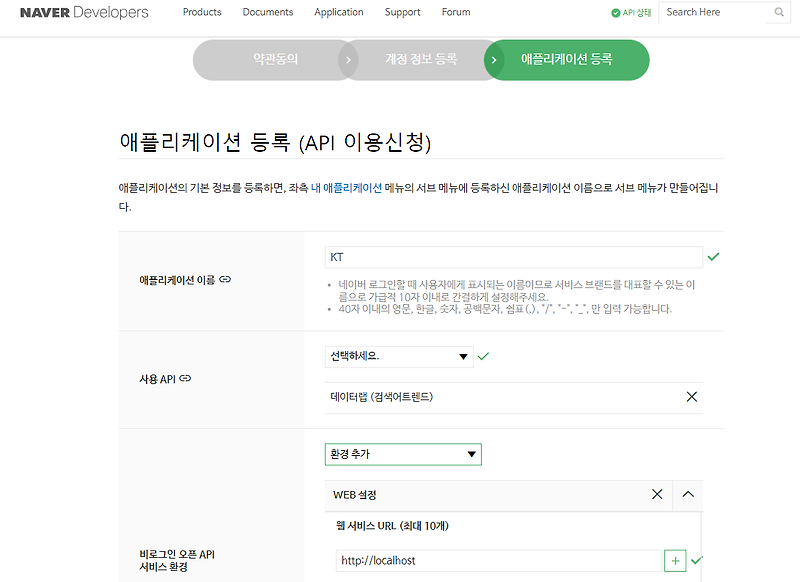Open the Documents menu
The height and width of the screenshot is (582, 800).
pos(267,12)
